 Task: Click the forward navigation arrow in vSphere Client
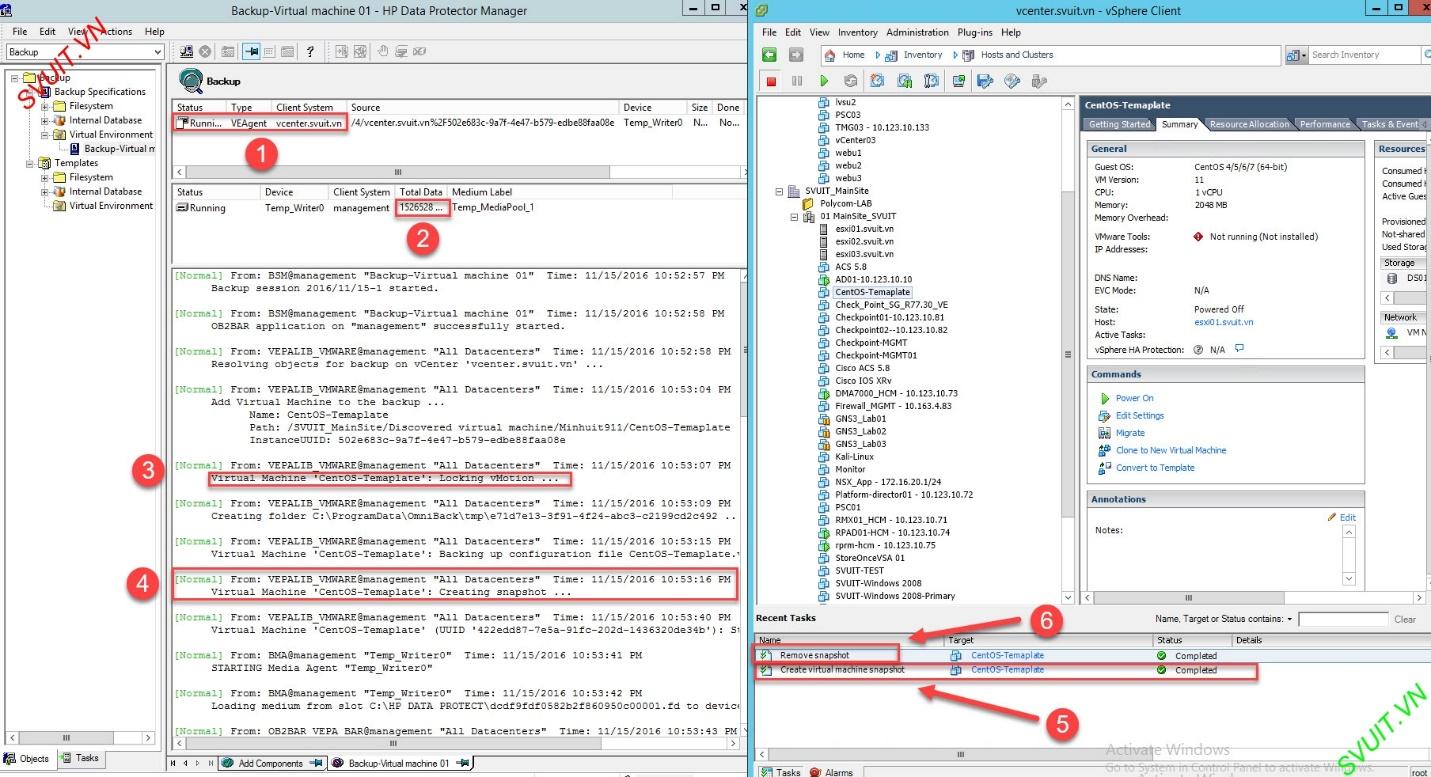coord(796,55)
